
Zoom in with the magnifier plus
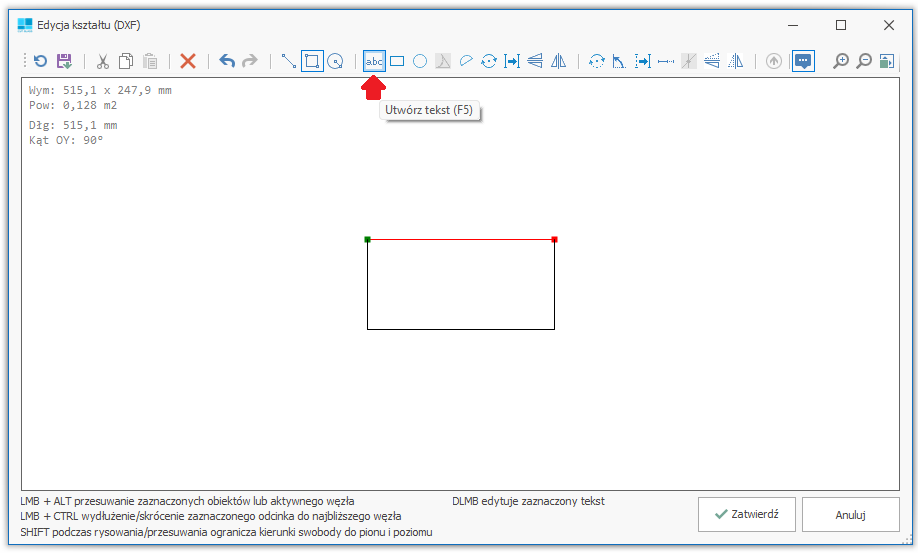coord(841,61)
